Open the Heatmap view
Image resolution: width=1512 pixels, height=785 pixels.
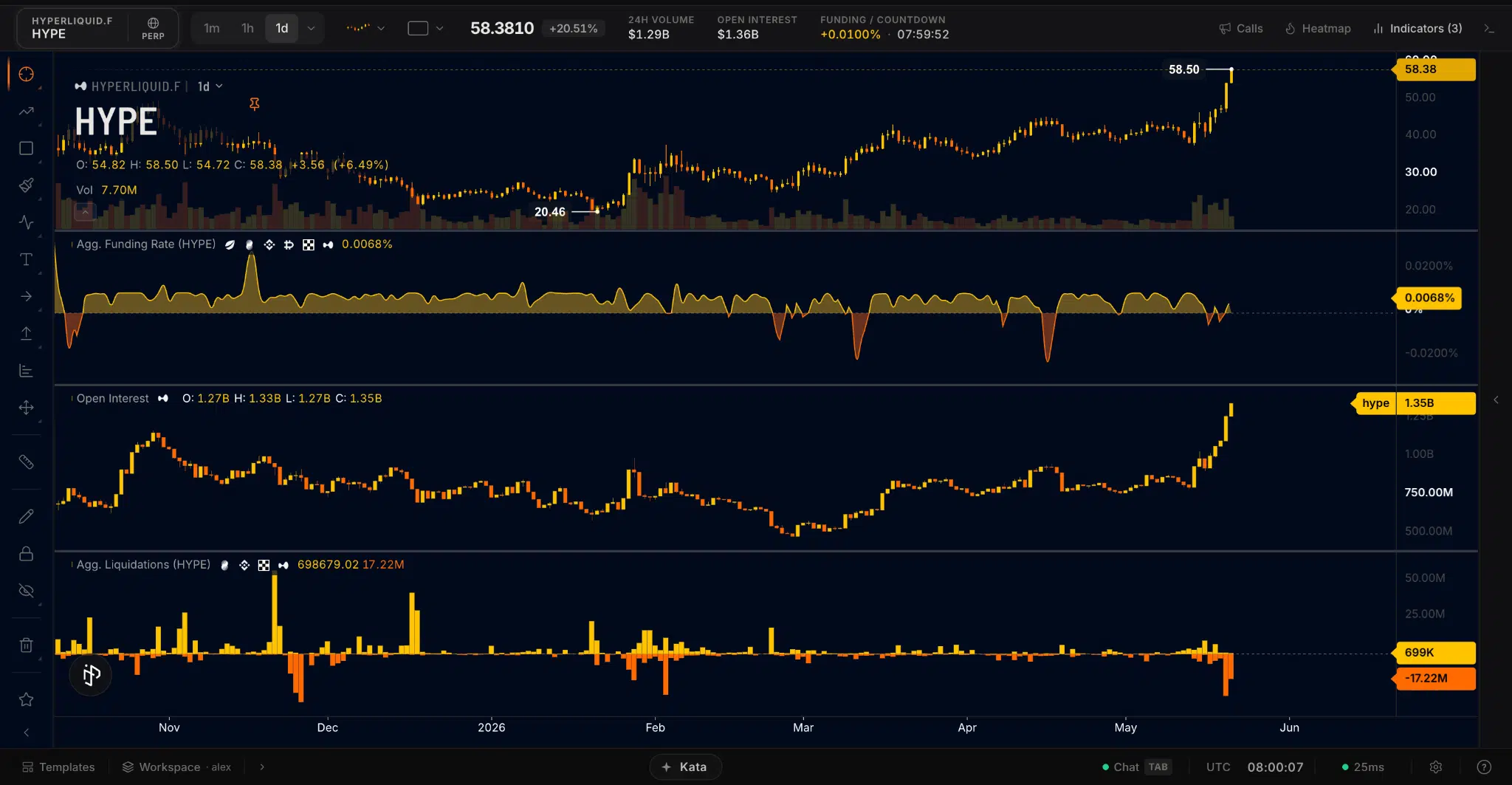click(x=1318, y=29)
